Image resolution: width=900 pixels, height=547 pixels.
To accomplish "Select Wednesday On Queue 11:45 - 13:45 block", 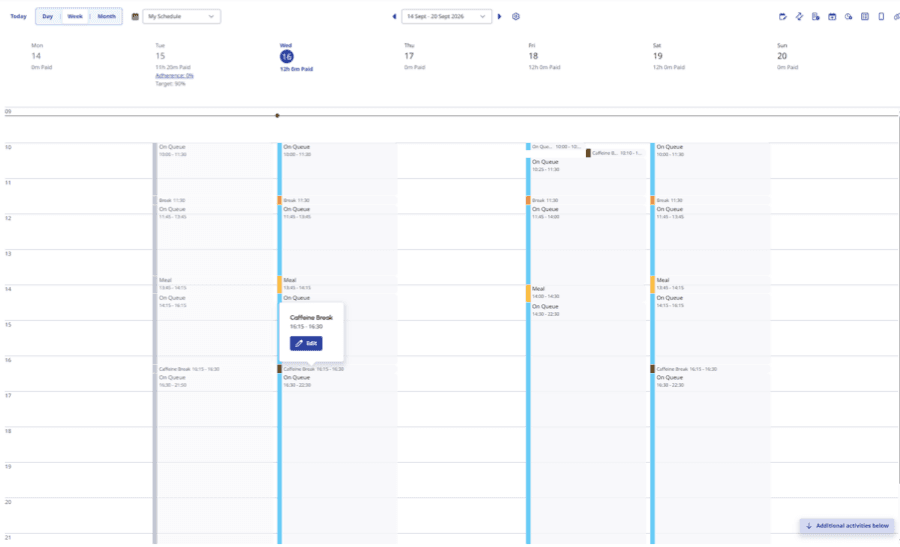I will (337, 240).
